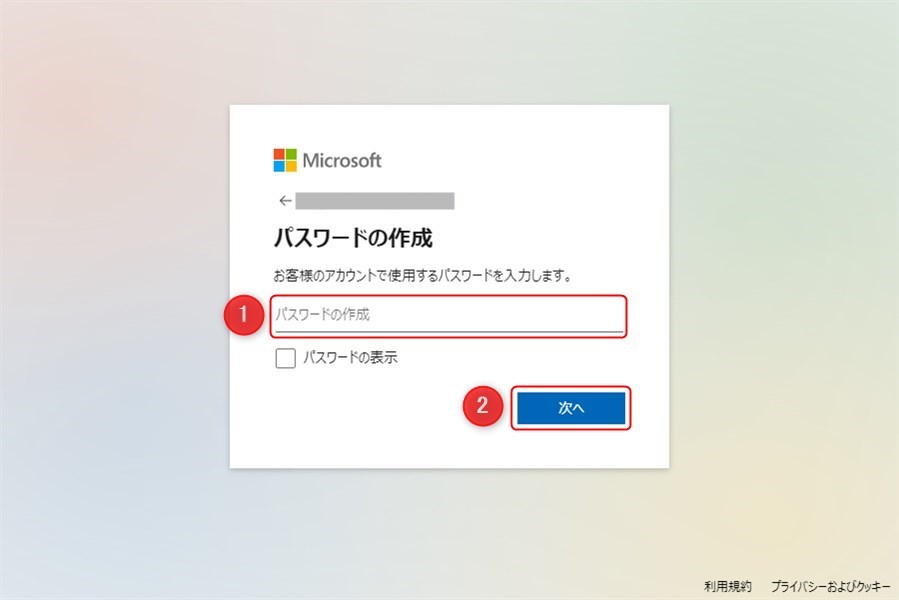Image resolution: width=899 pixels, height=600 pixels.
Task: Click the grayed-out email address bar
Action: click(x=375, y=201)
